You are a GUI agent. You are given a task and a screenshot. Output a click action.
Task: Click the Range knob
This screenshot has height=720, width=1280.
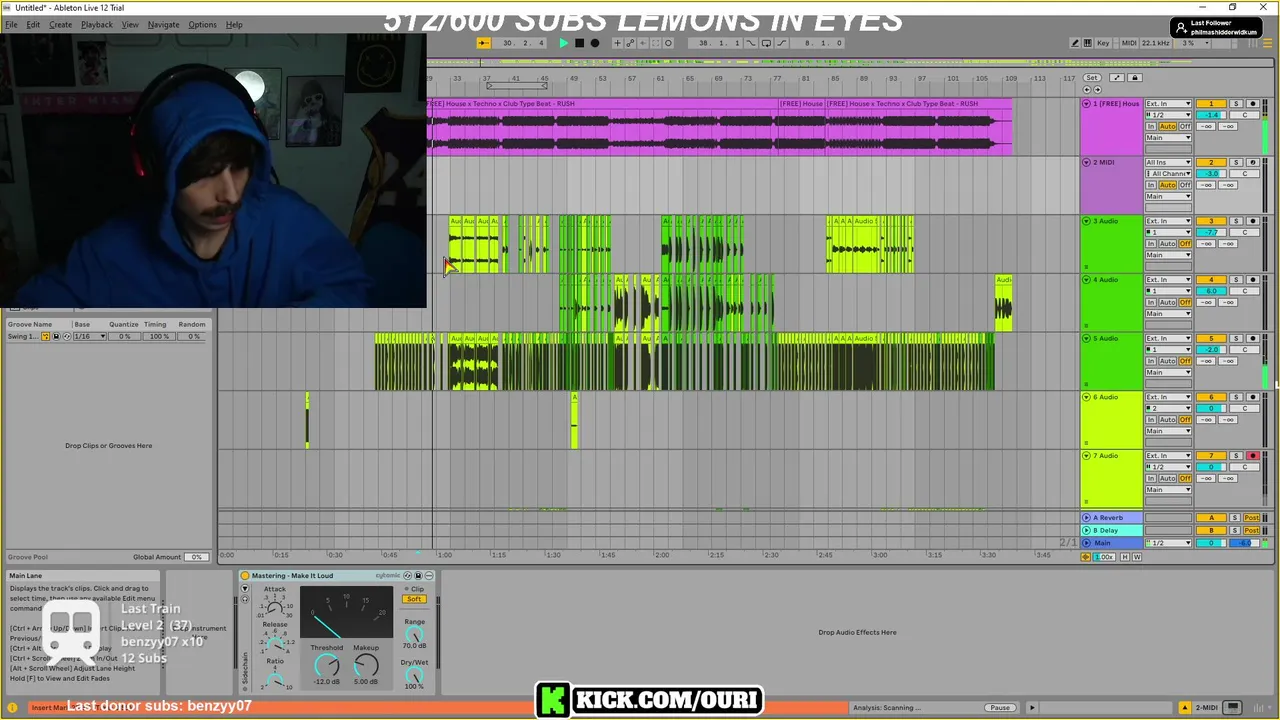[x=414, y=636]
